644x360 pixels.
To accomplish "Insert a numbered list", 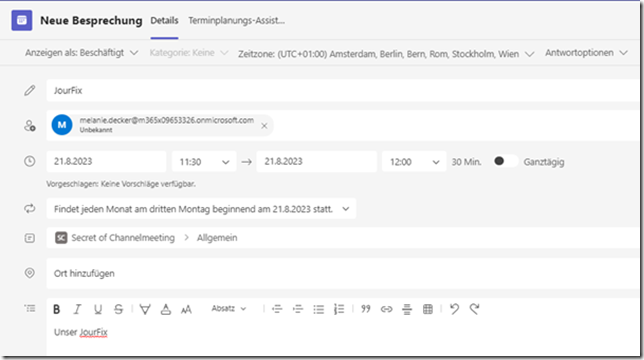I will click(x=339, y=309).
